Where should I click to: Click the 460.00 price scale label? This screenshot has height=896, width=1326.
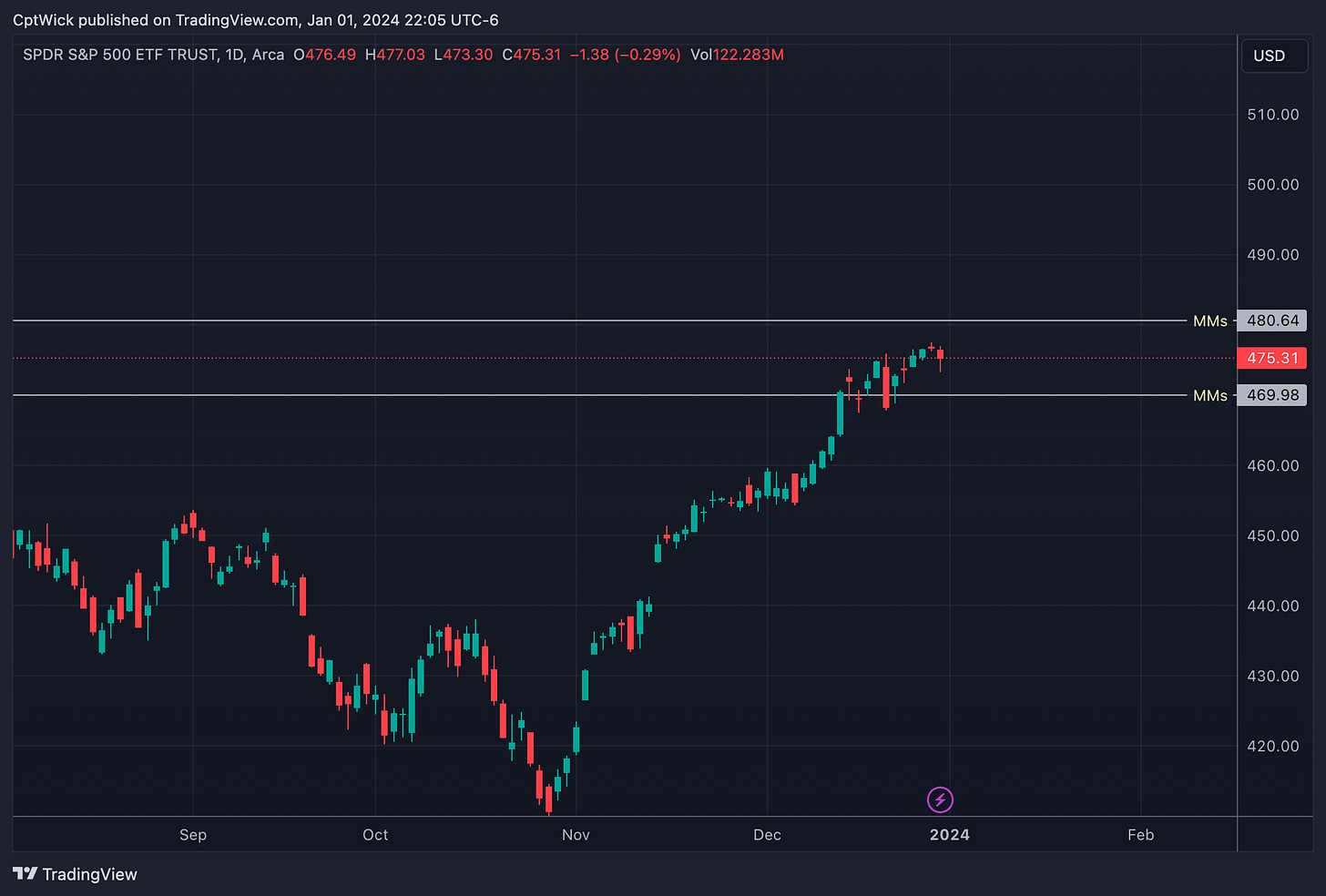[1273, 465]
